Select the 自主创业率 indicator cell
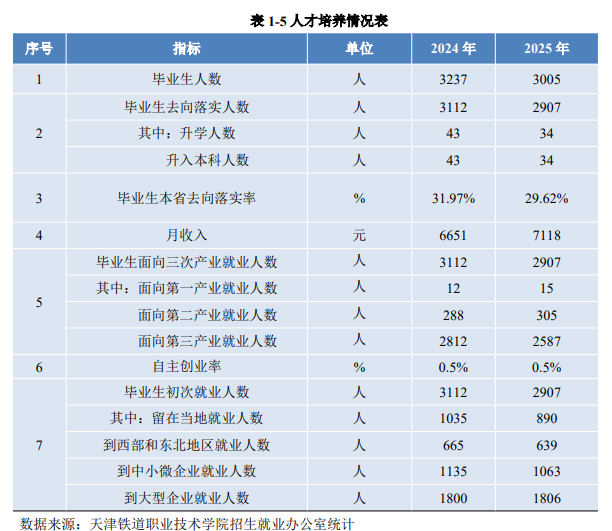Viewport: 612px width, 531px height. [187, 367]
